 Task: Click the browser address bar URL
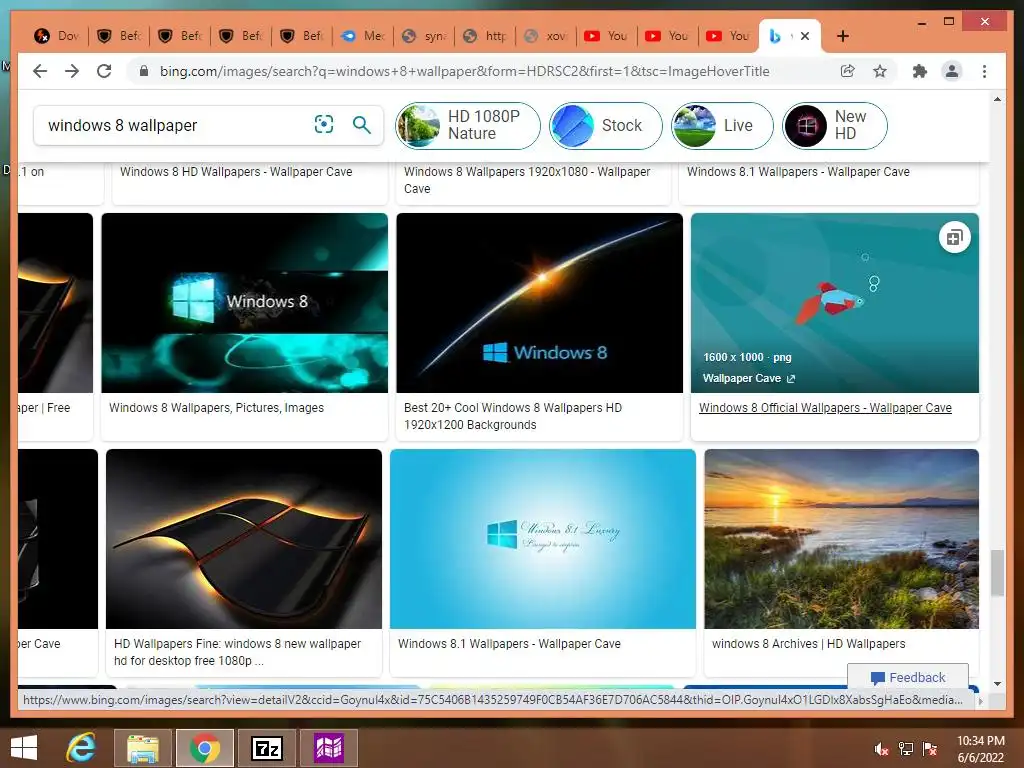click(464, 71)
